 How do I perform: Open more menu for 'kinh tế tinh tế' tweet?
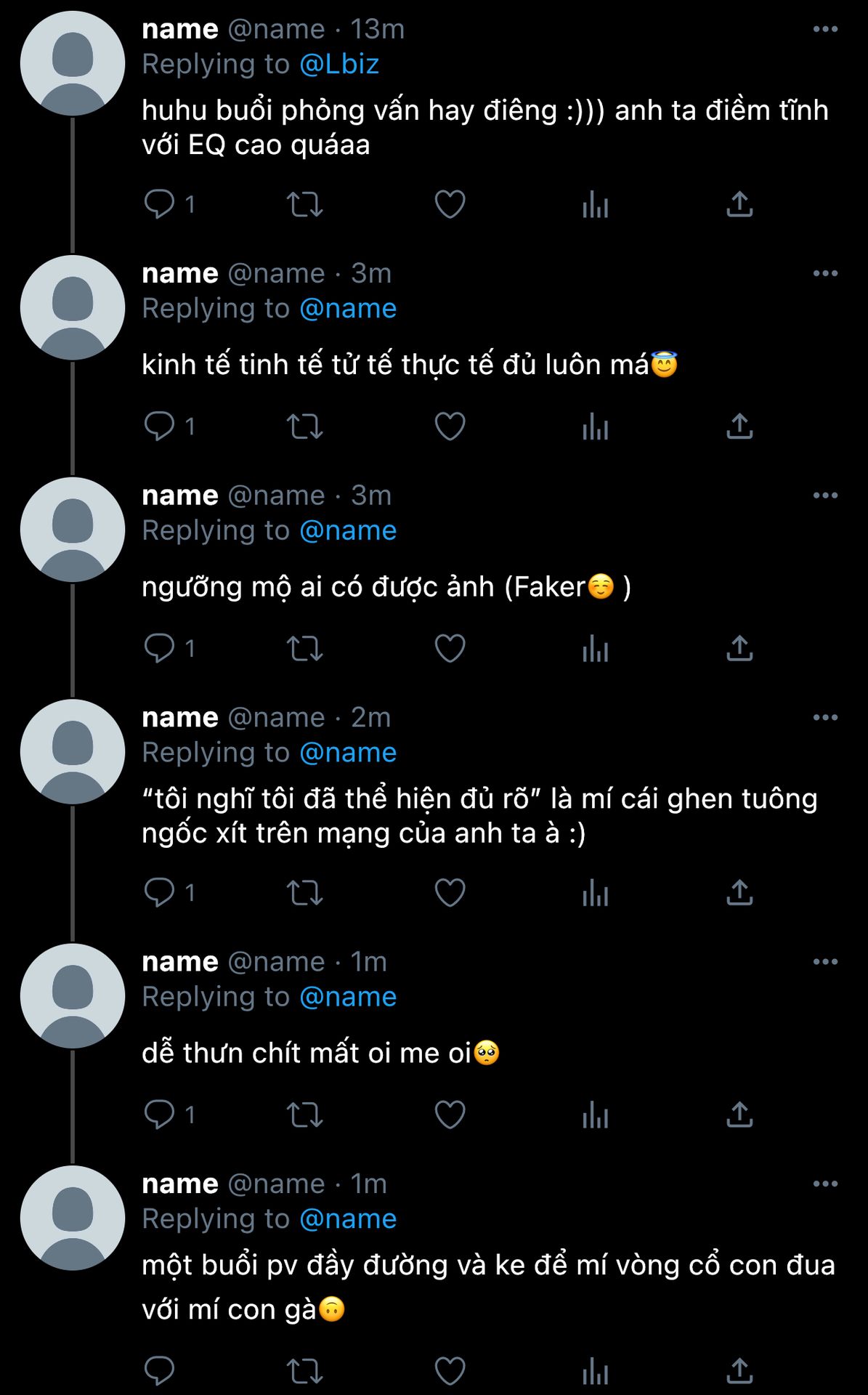[825, 273]
